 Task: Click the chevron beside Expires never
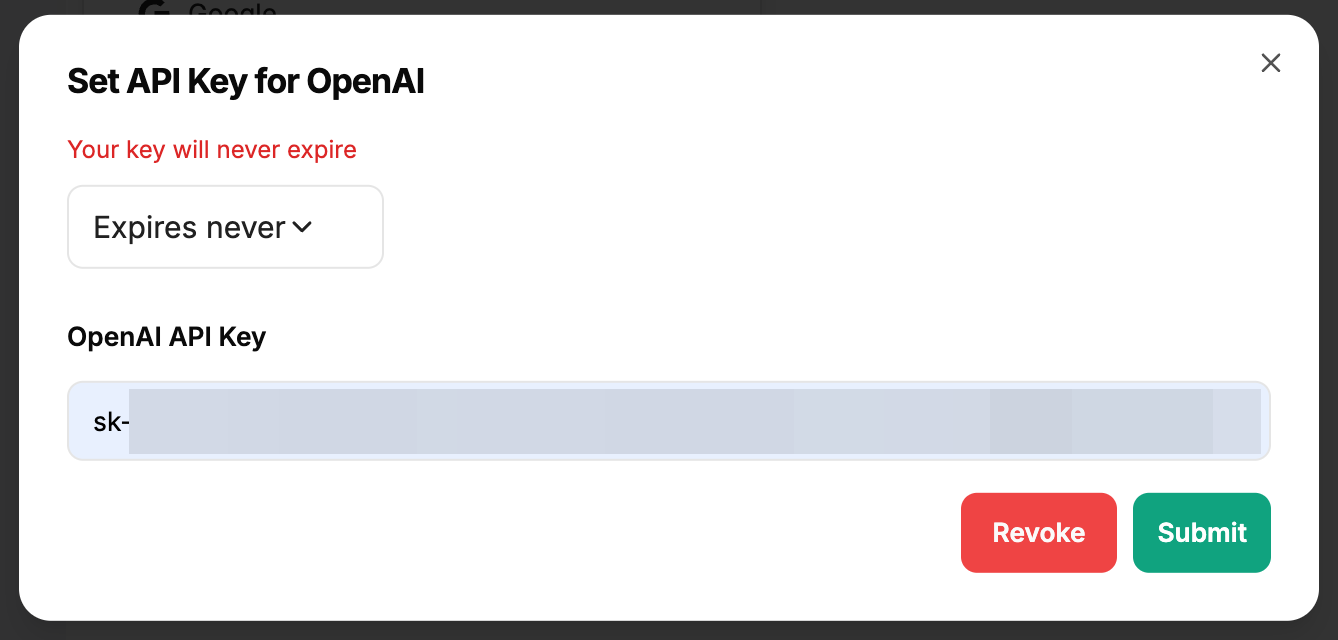coord(302,227)
